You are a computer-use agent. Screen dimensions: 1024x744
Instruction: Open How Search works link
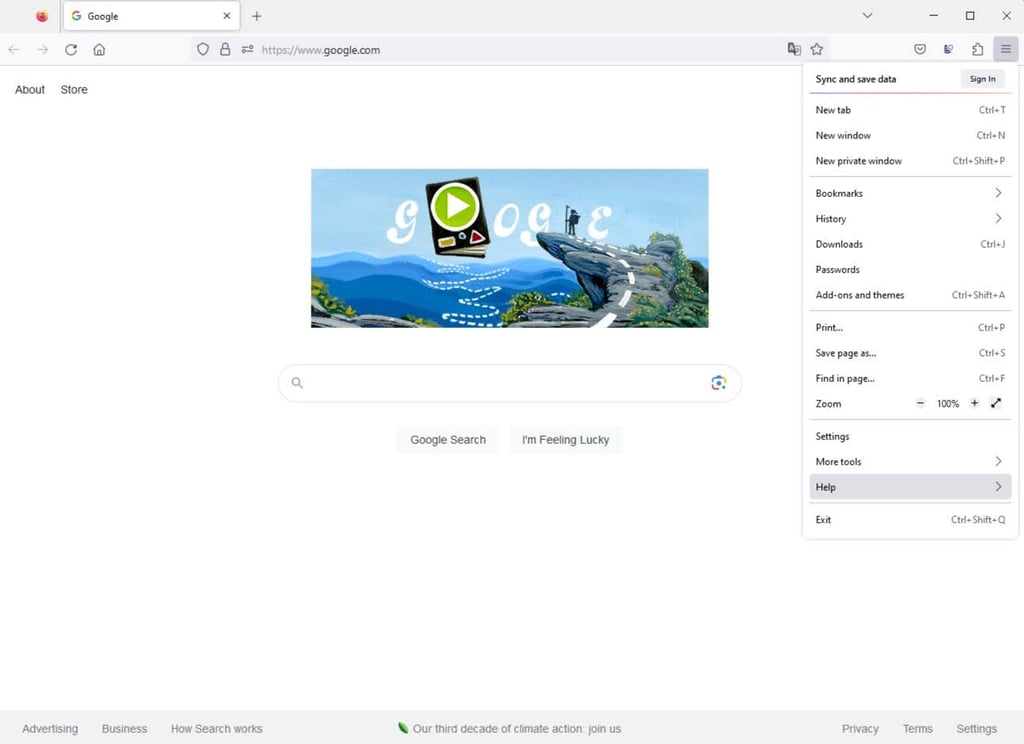pos(217,729)
